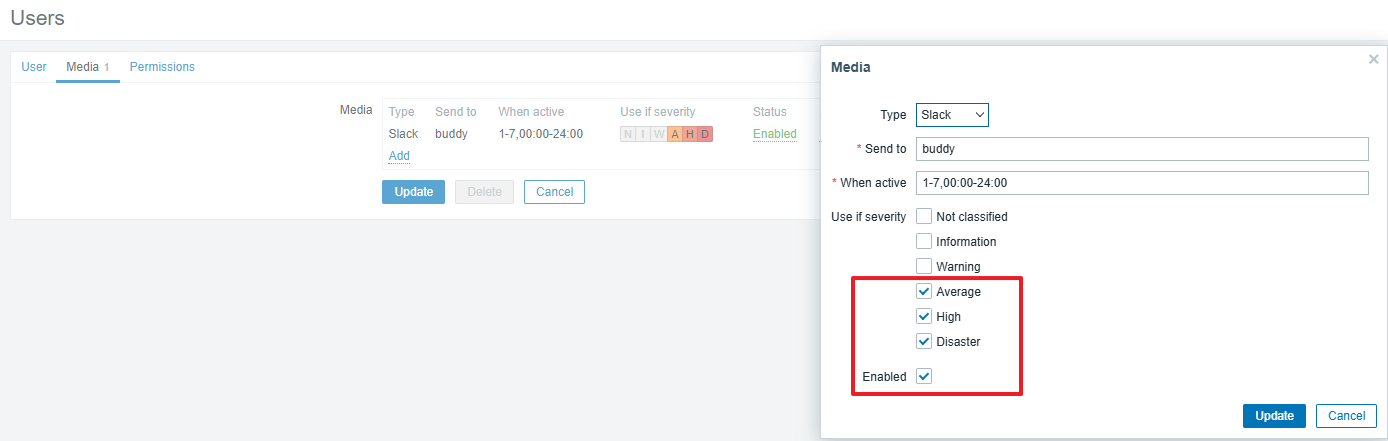The image size is (1388, 441).
Task: Close the Media dialog with X icon
Action: 1374,59
